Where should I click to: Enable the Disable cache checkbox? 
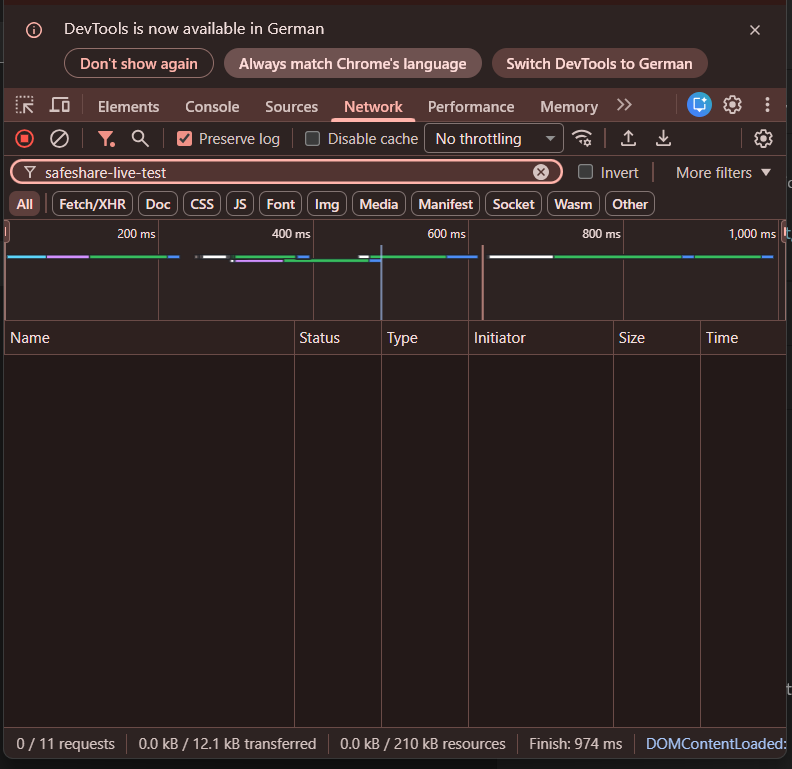[x=313, y=138]
